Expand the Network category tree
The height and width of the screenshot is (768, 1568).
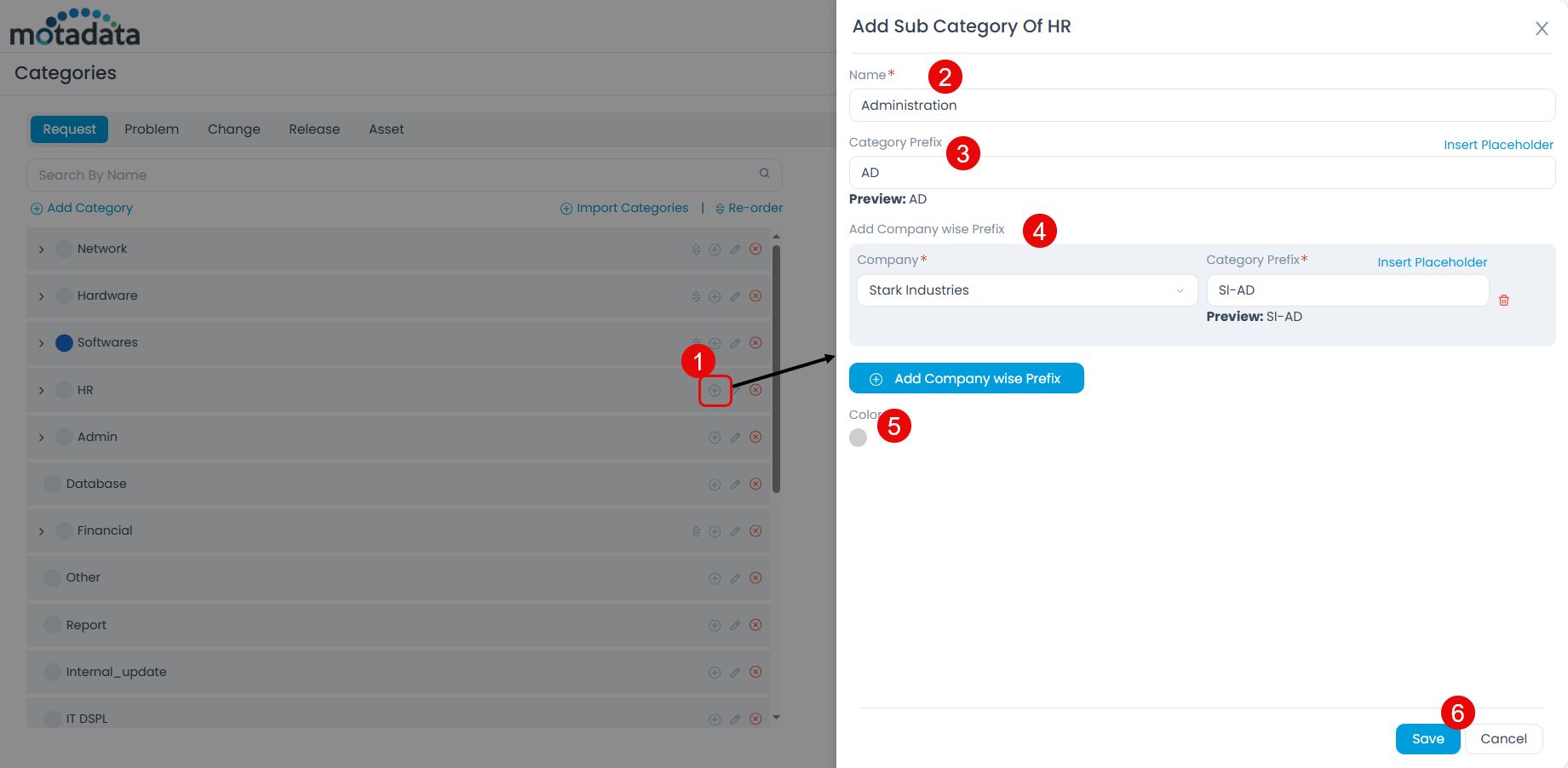coord(41,249)
